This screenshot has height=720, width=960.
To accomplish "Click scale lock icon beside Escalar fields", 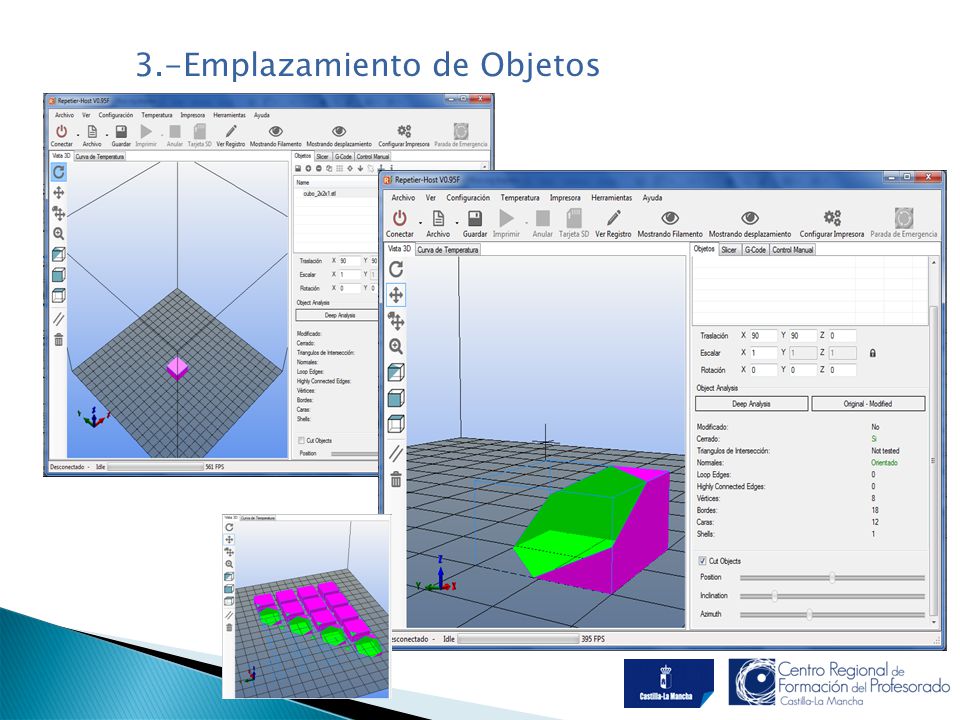I will pos(872,353).
